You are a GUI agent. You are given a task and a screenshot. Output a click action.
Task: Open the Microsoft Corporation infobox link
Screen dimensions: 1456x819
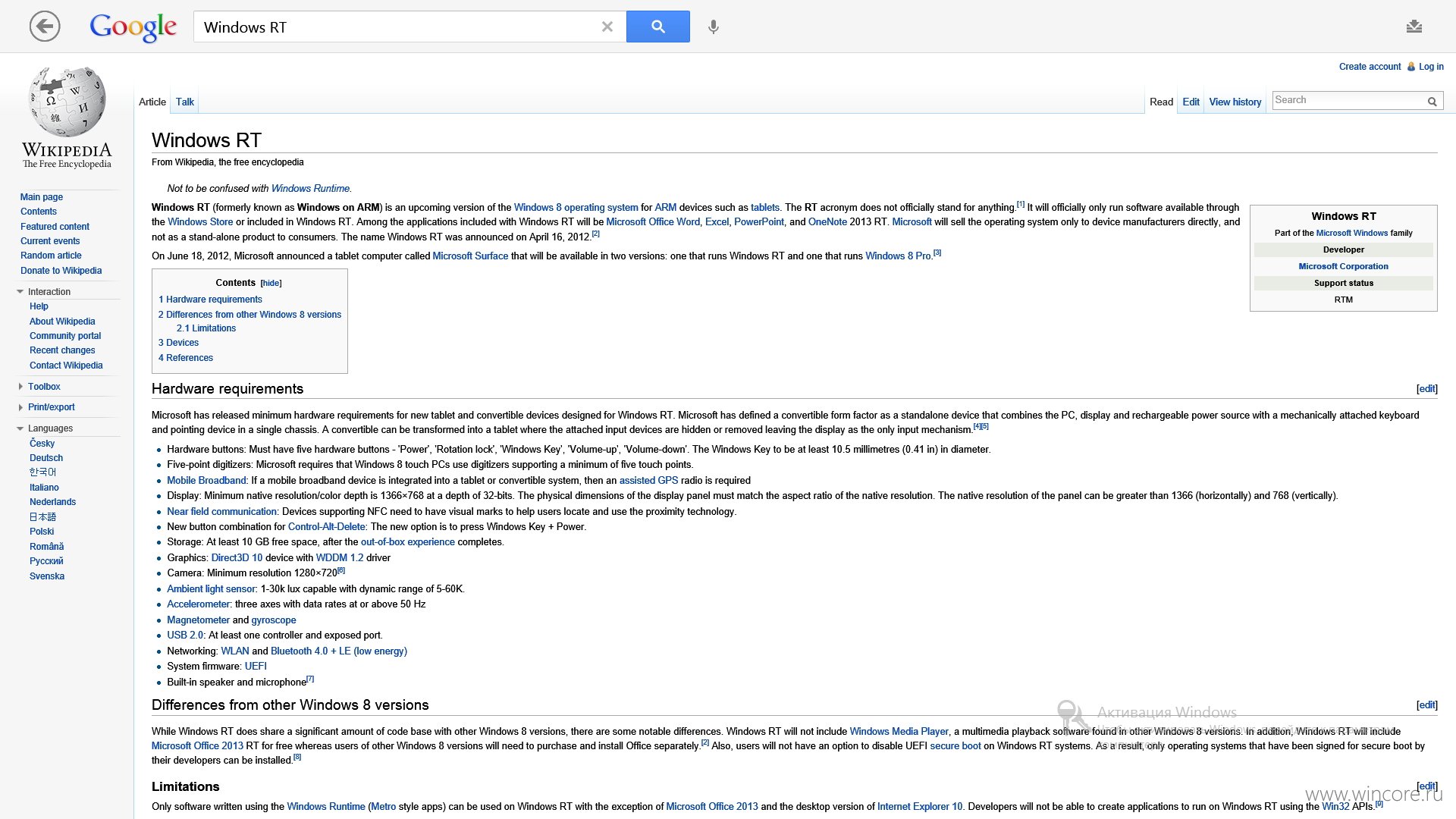point(1343,267)
